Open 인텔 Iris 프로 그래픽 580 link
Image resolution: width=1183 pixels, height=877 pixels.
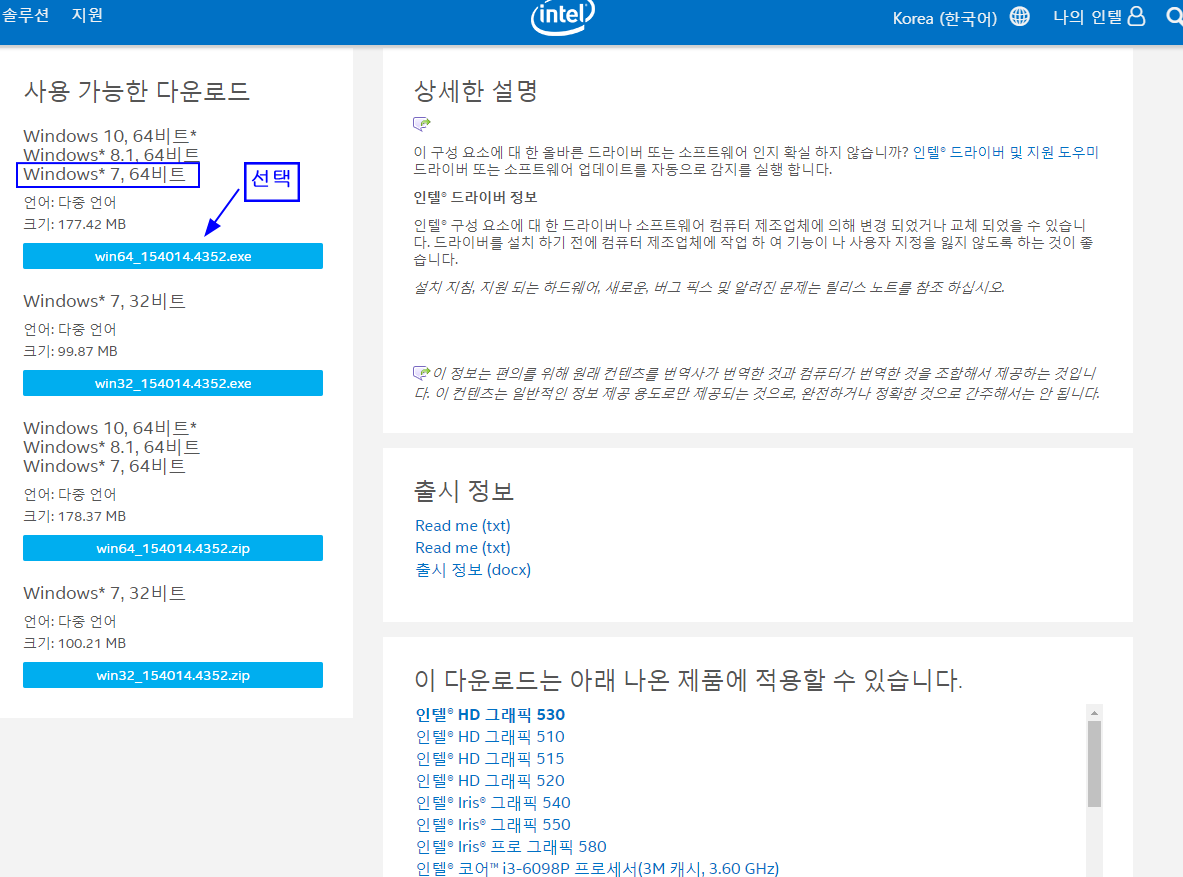tap(512, 847)
